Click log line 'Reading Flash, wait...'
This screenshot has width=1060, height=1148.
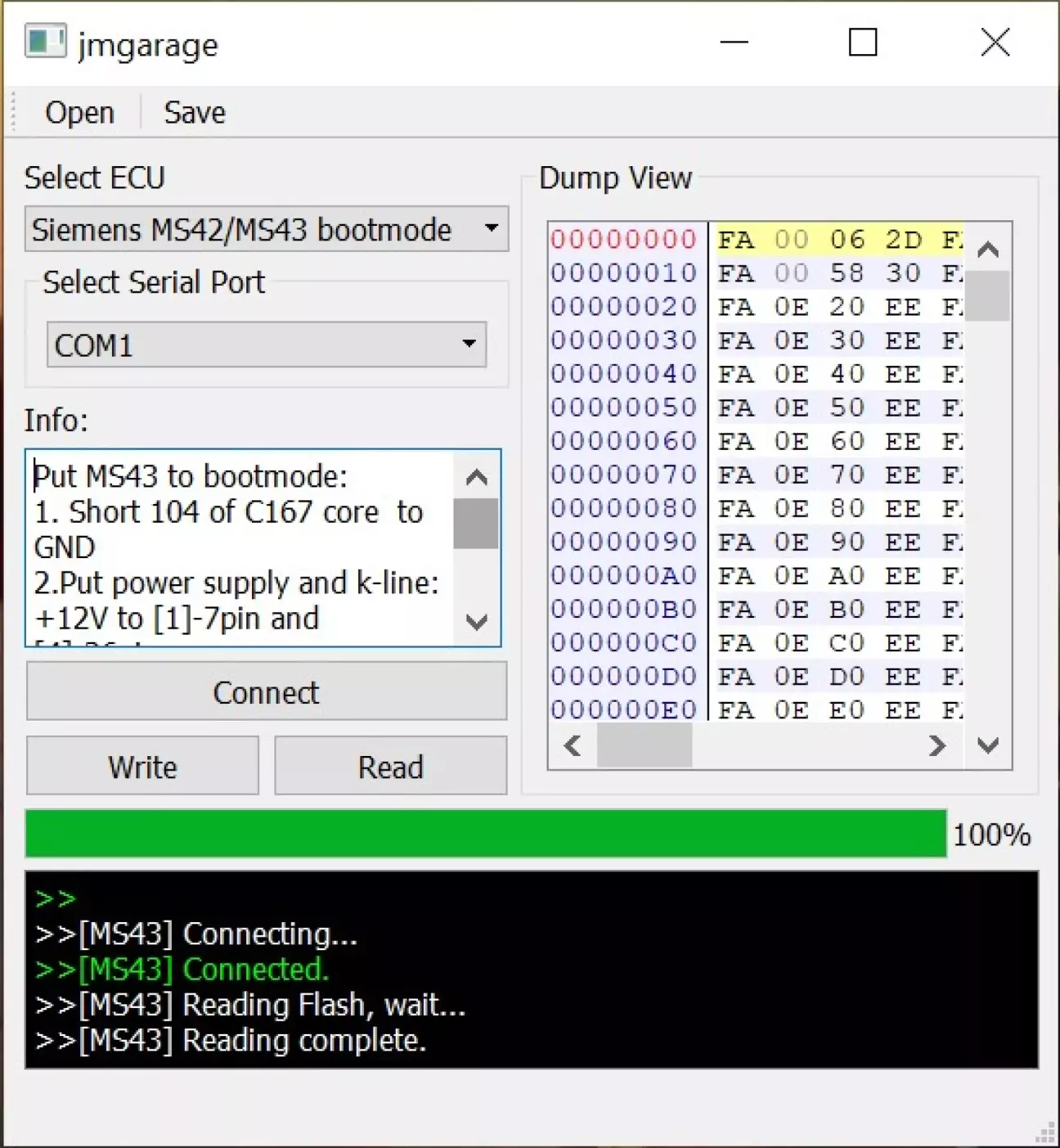click(x=250, y=1005)
